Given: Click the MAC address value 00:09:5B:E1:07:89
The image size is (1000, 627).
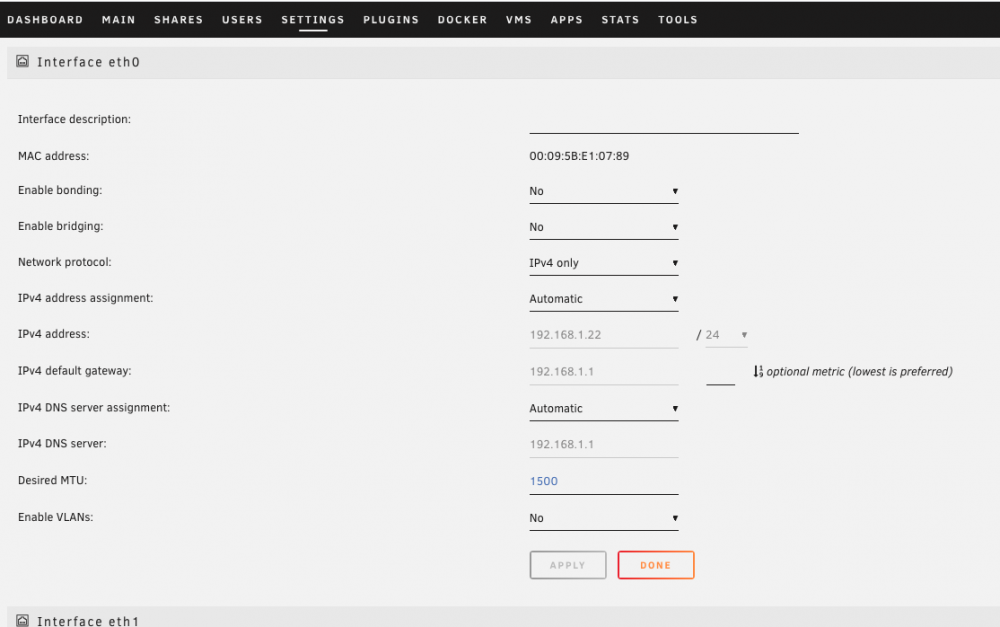Looking at the screenshot, I should click(579, 156).
